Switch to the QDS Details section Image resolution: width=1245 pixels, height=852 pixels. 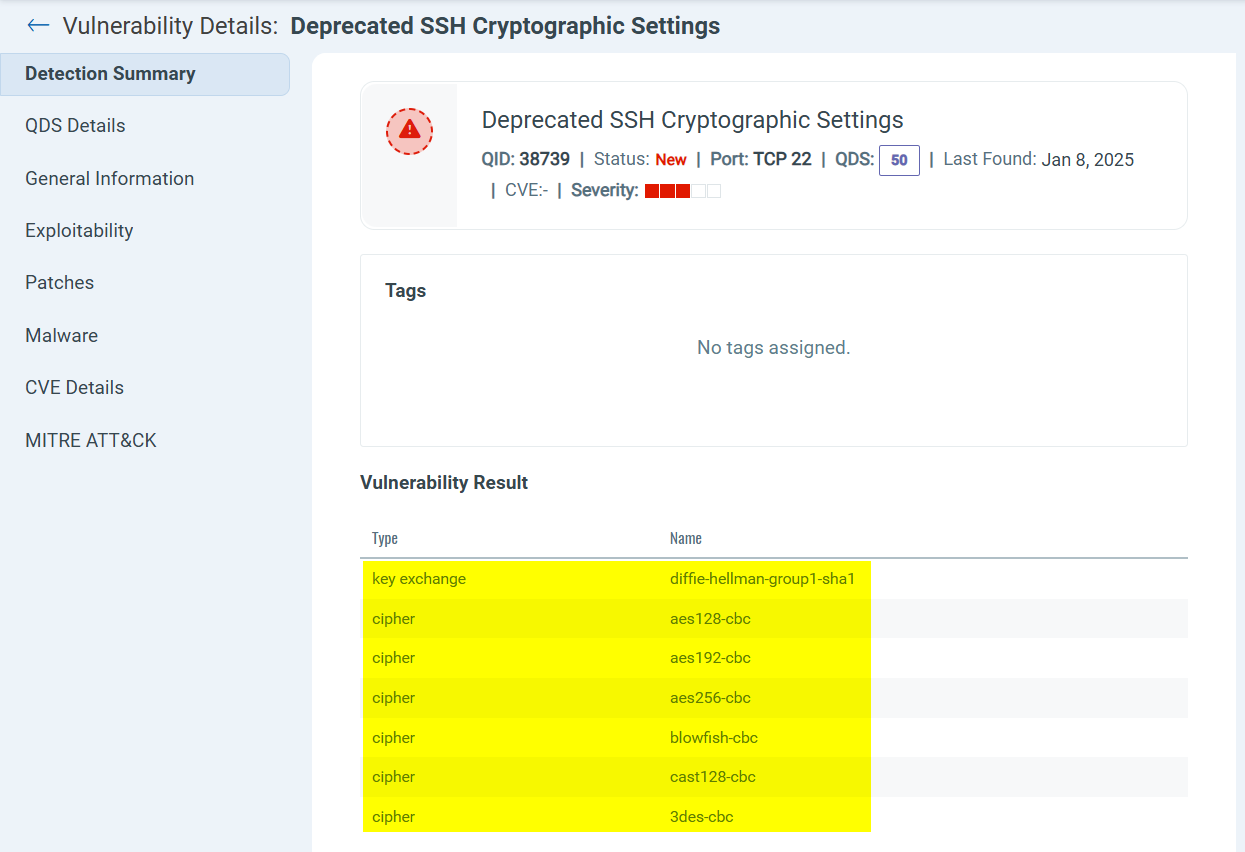coord(75,125)
